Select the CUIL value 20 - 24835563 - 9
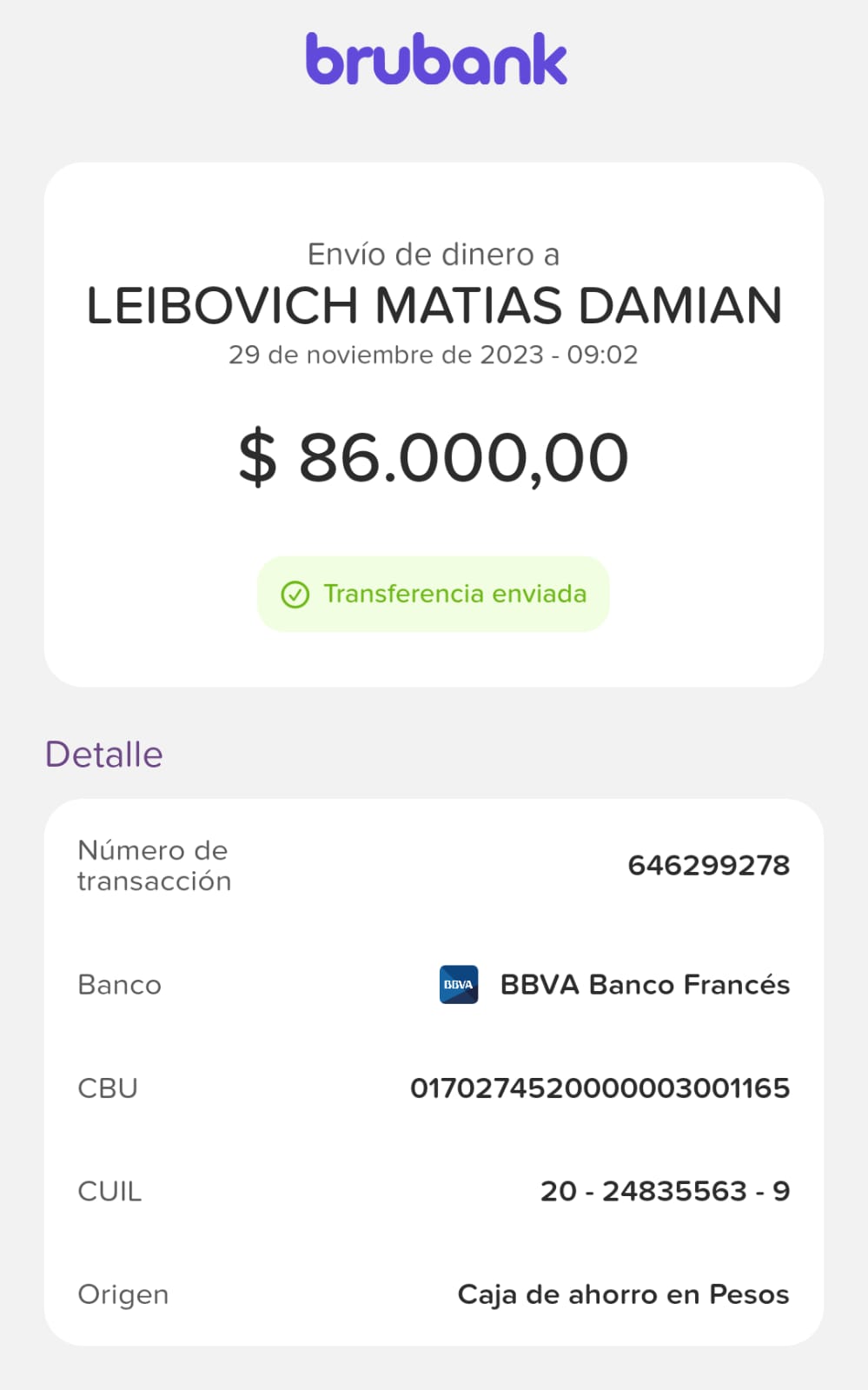Image resolution: width=868 pixels, height=1390 pixels. pos(665,1191)
